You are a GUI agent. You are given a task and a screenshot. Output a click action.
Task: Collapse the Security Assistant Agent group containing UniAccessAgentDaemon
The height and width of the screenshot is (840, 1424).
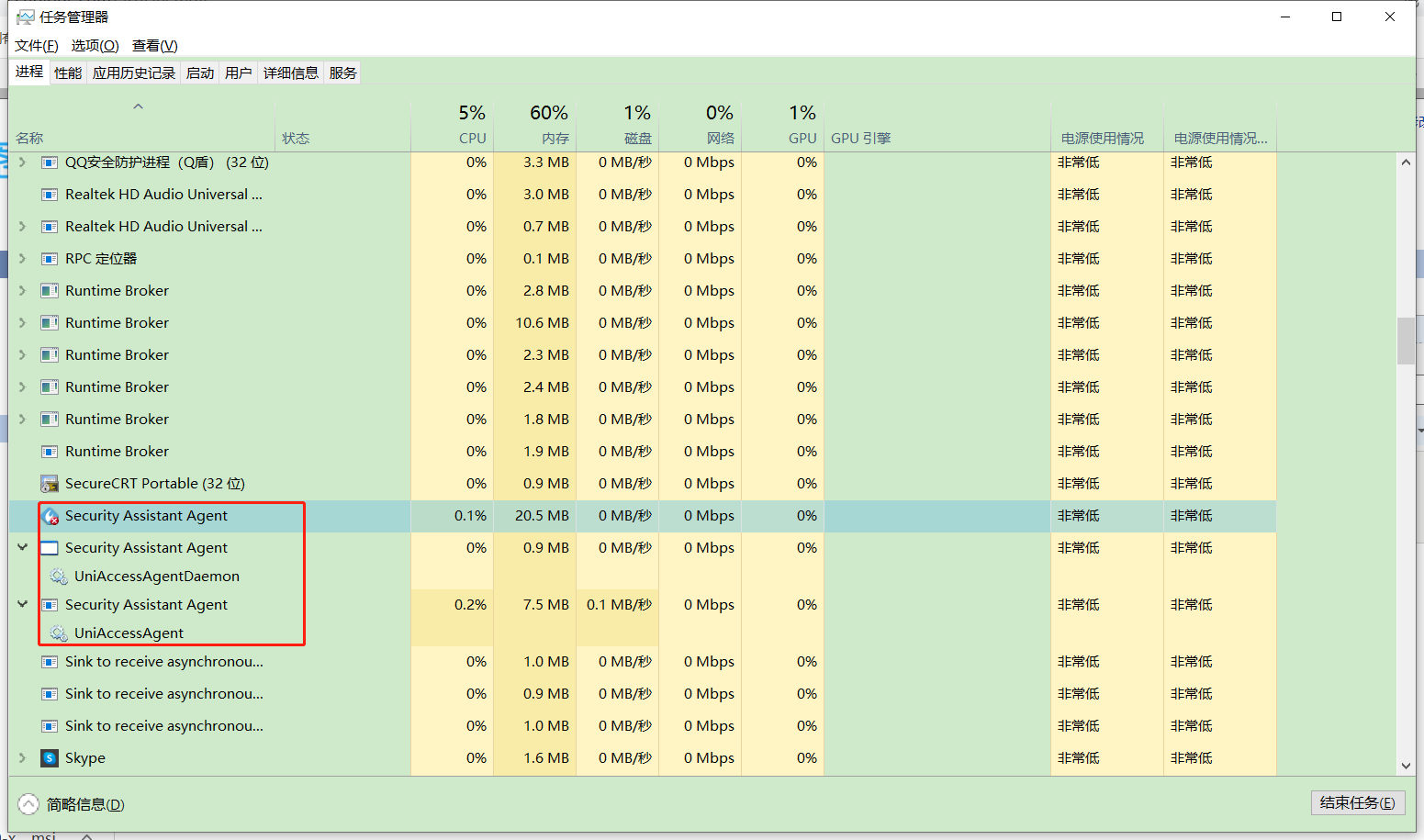22,547
